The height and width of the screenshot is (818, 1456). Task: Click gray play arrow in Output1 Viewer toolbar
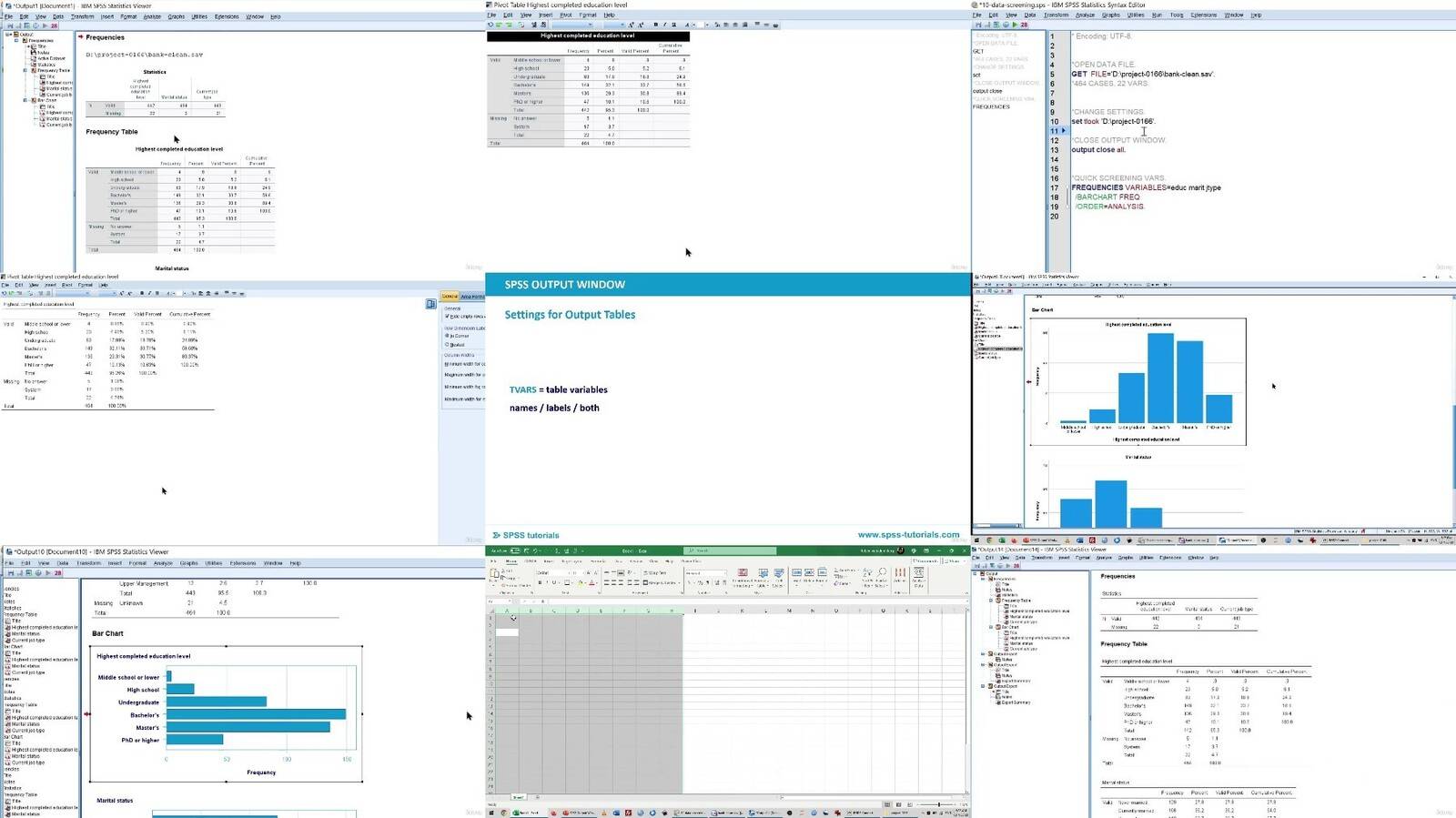coord(45,25)
